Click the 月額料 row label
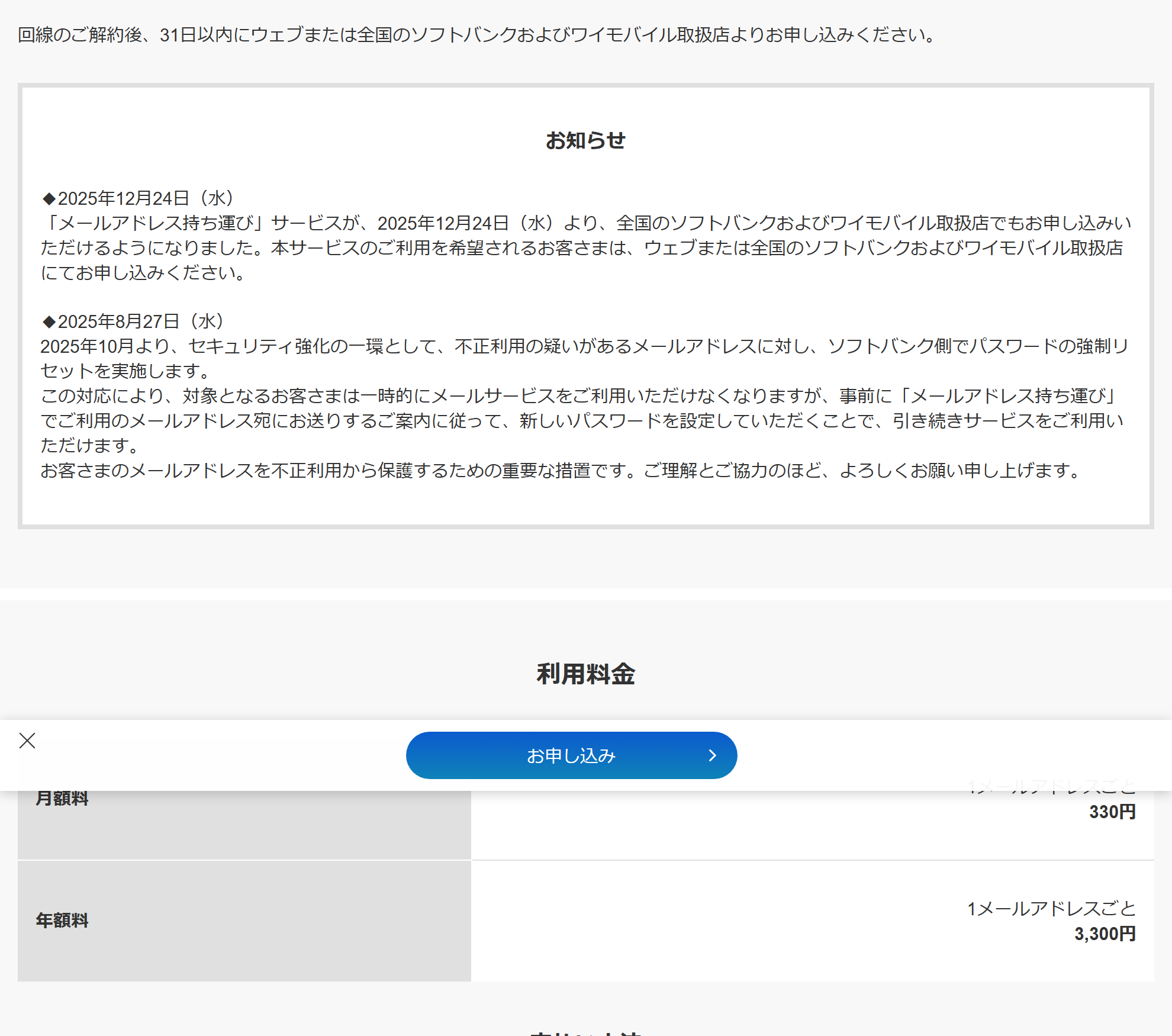The image size is (1172, 1036). point(62,798)
